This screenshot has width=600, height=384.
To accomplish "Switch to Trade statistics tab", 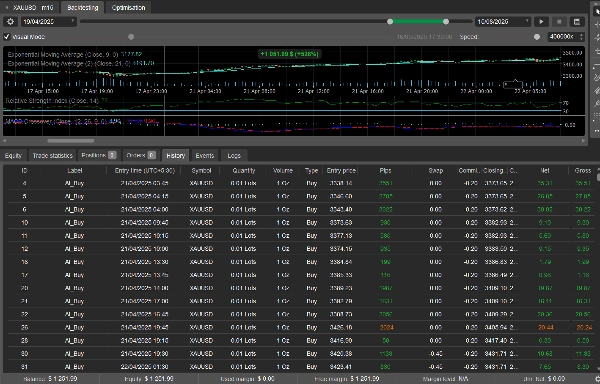I will 52,156.
